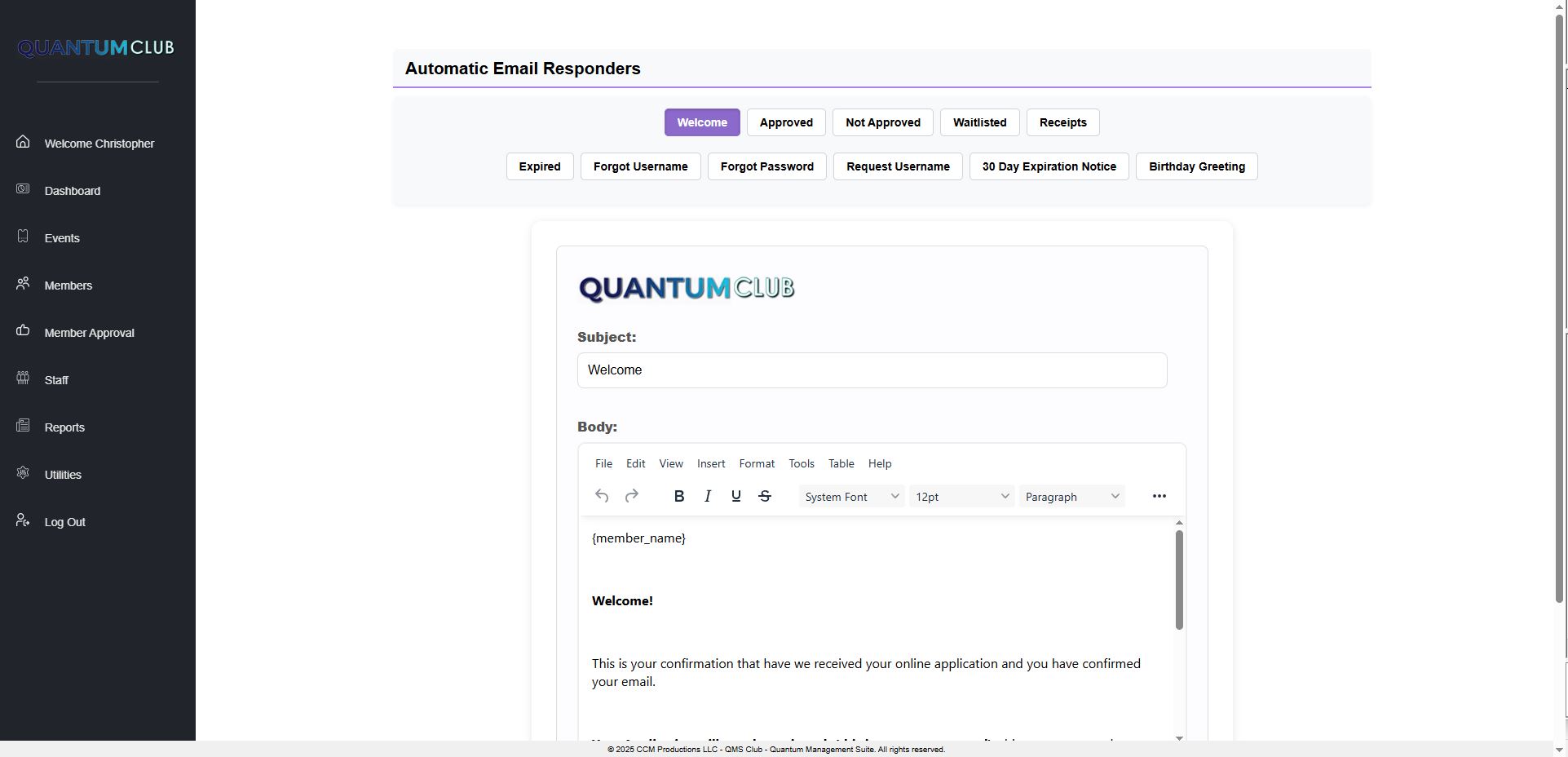This screenshot has width=1568, height=757.
Task: Select the Events sidebar icon
Action: click(x=22, y=237)
